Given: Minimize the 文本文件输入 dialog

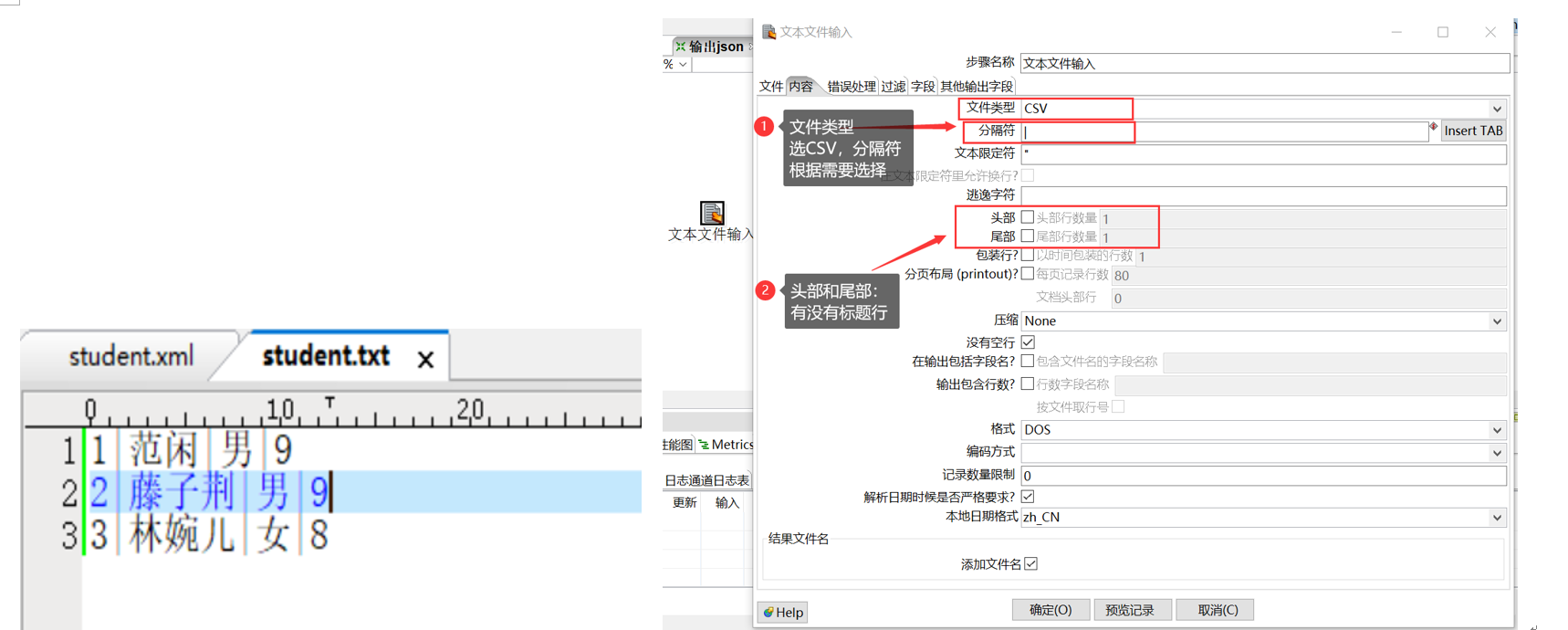Looking at the screenshot, I should 1396,32.
